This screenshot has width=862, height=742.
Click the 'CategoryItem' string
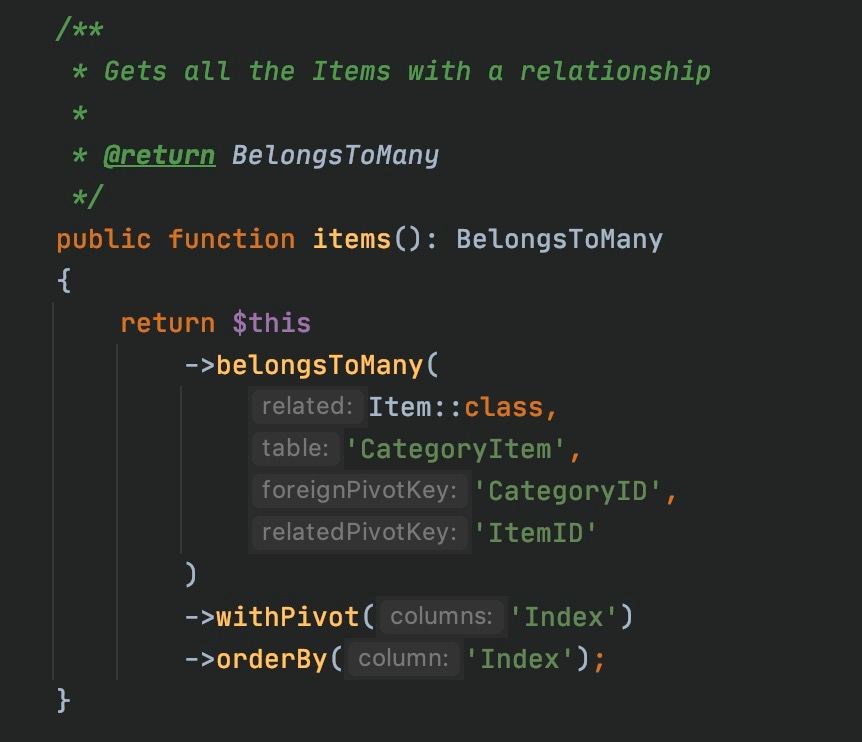[455, 449]
